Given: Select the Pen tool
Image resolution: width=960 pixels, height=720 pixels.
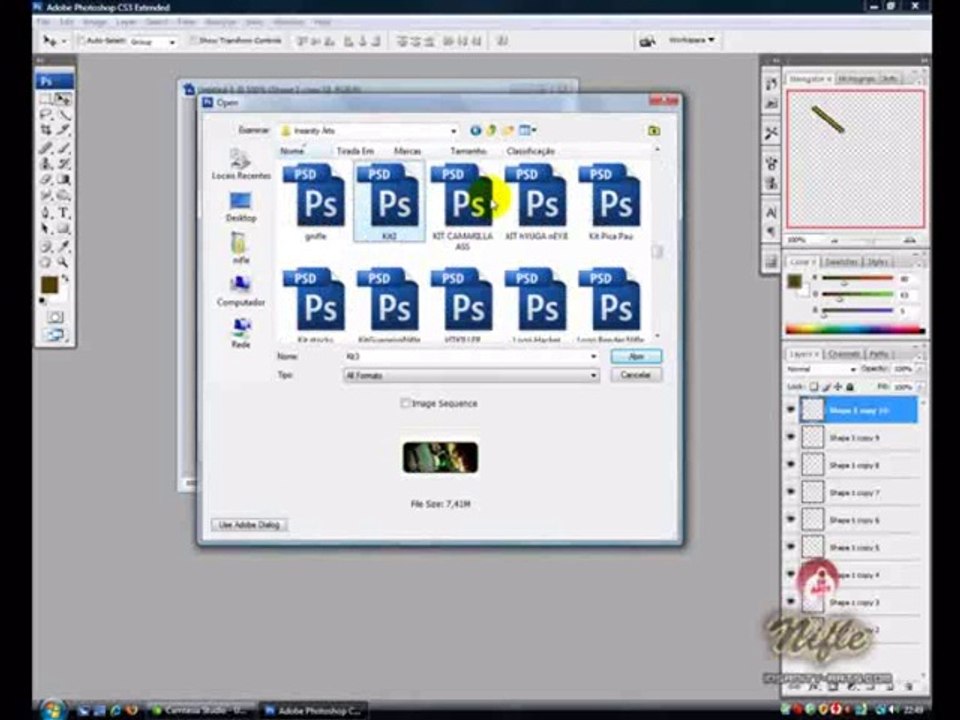Looking at the screenshot, I should (46, 212).
